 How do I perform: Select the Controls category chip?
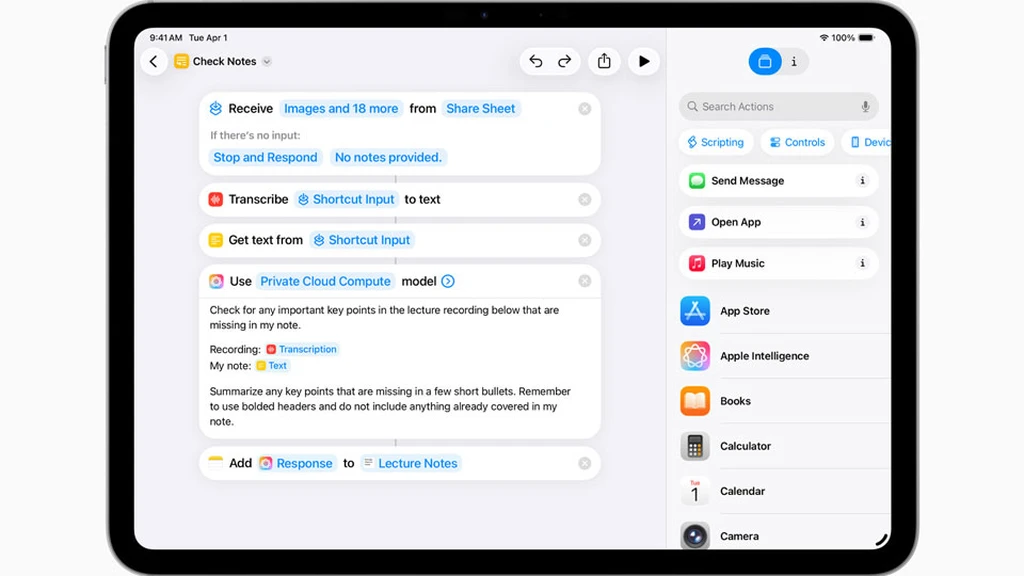coord(797,142)
